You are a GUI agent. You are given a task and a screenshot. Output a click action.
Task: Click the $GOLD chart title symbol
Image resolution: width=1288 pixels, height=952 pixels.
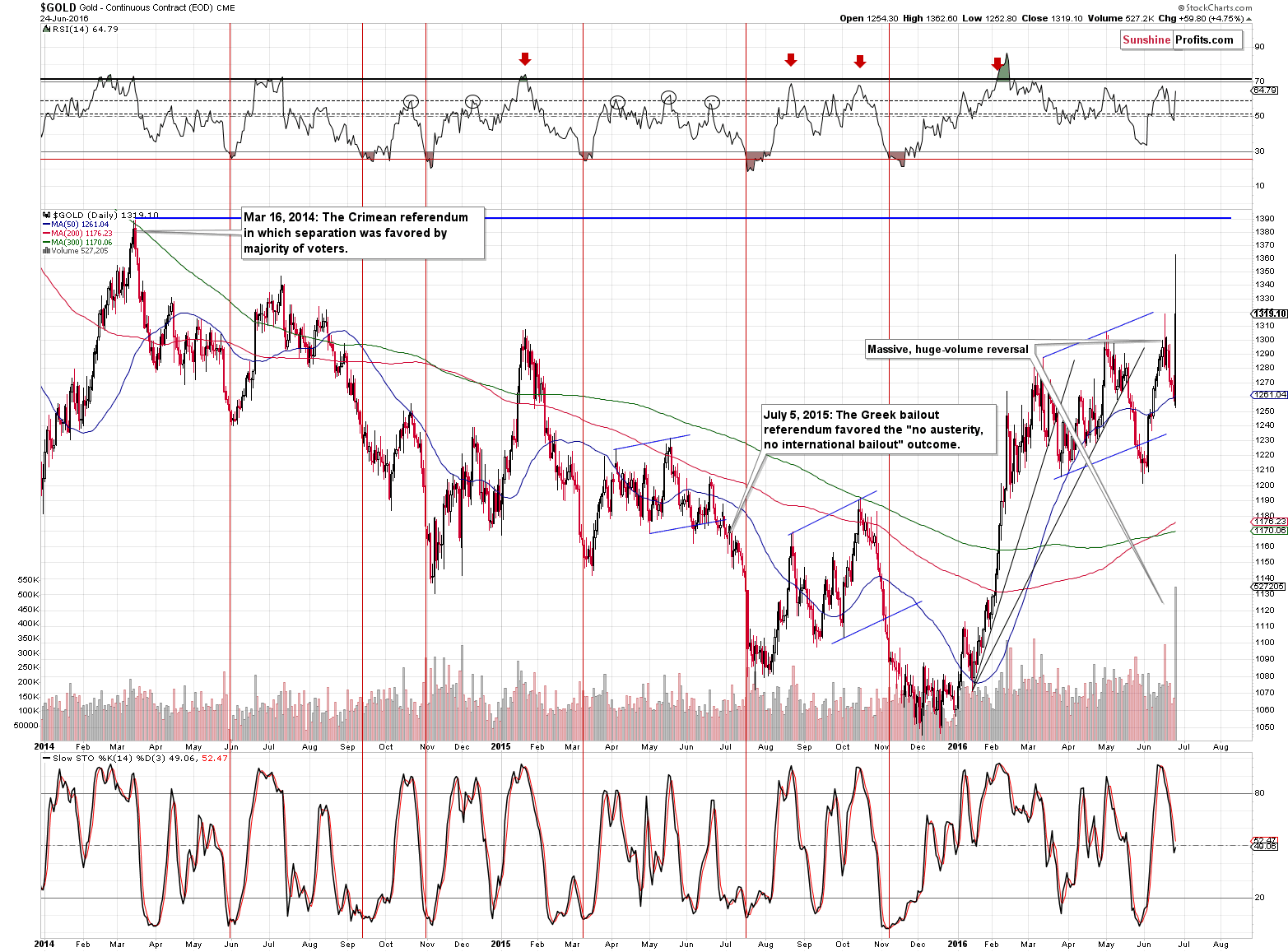pos(58,7)
